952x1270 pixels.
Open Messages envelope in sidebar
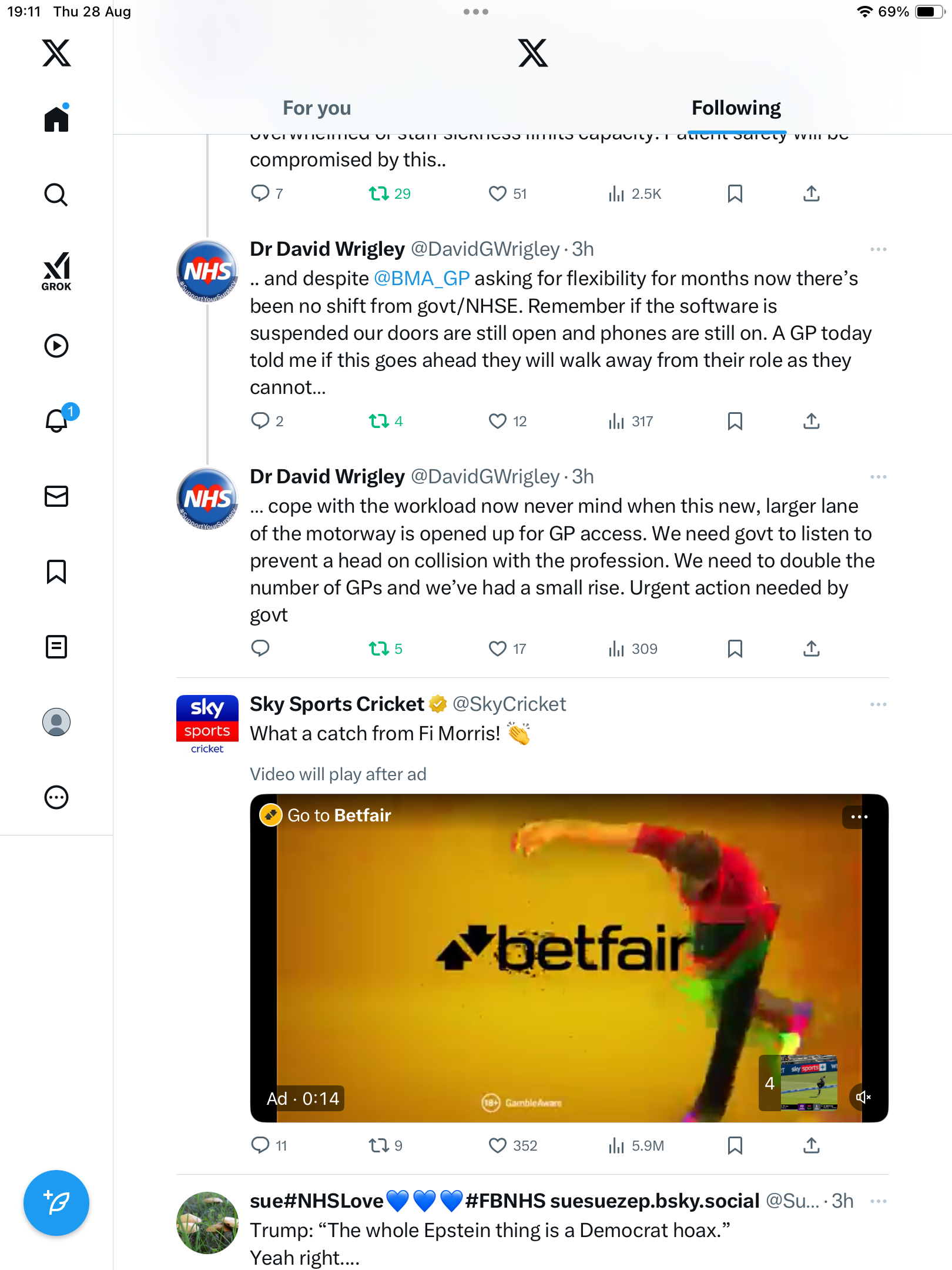point(56,496)
